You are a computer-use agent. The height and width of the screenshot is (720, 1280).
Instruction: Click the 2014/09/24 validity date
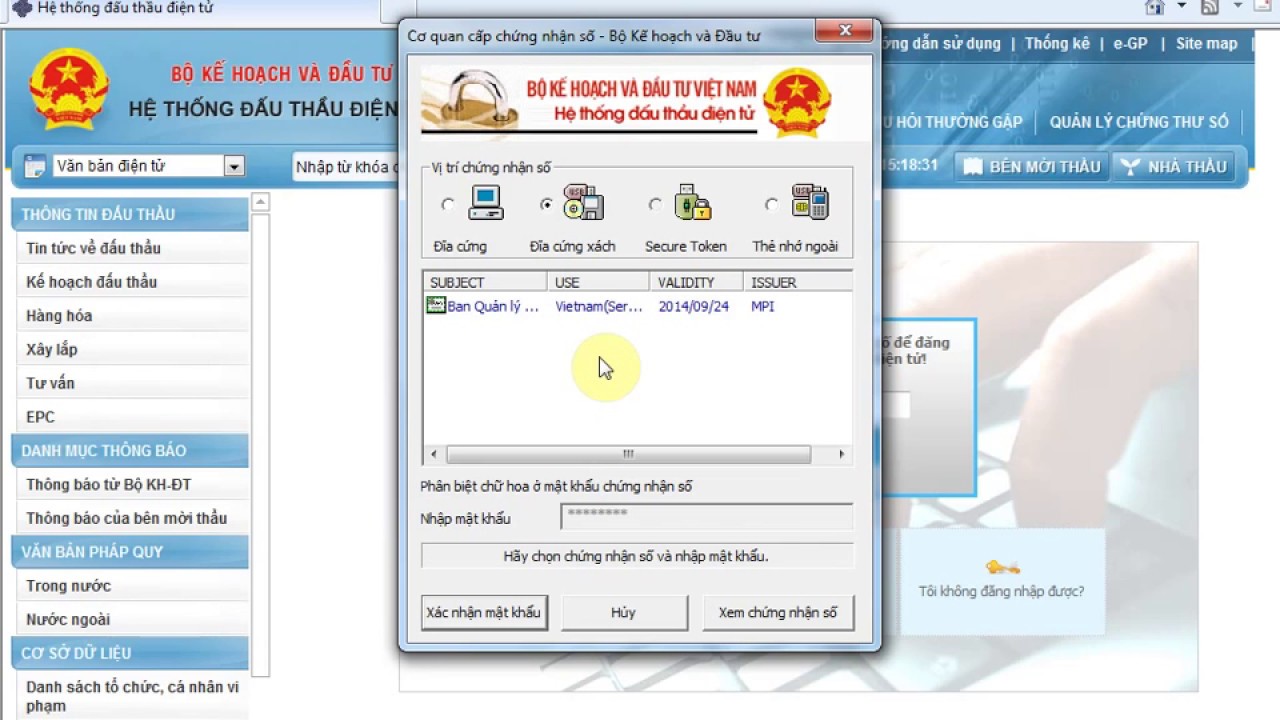694,306
